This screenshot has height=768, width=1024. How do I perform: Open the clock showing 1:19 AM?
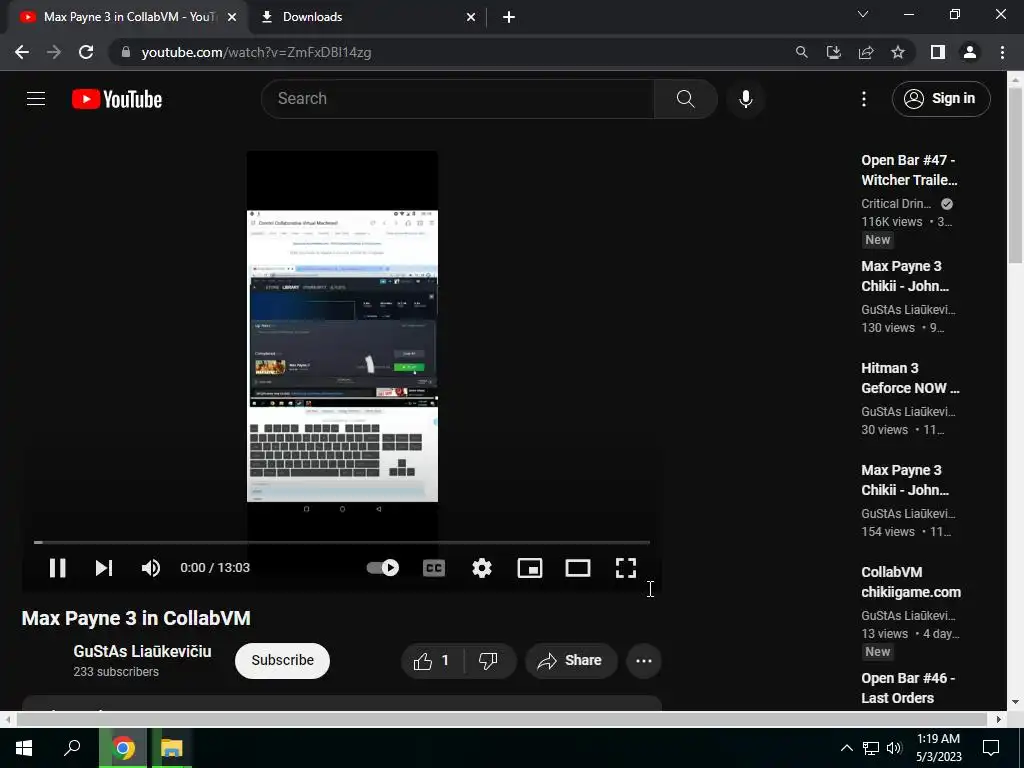[x=938, y=748]
